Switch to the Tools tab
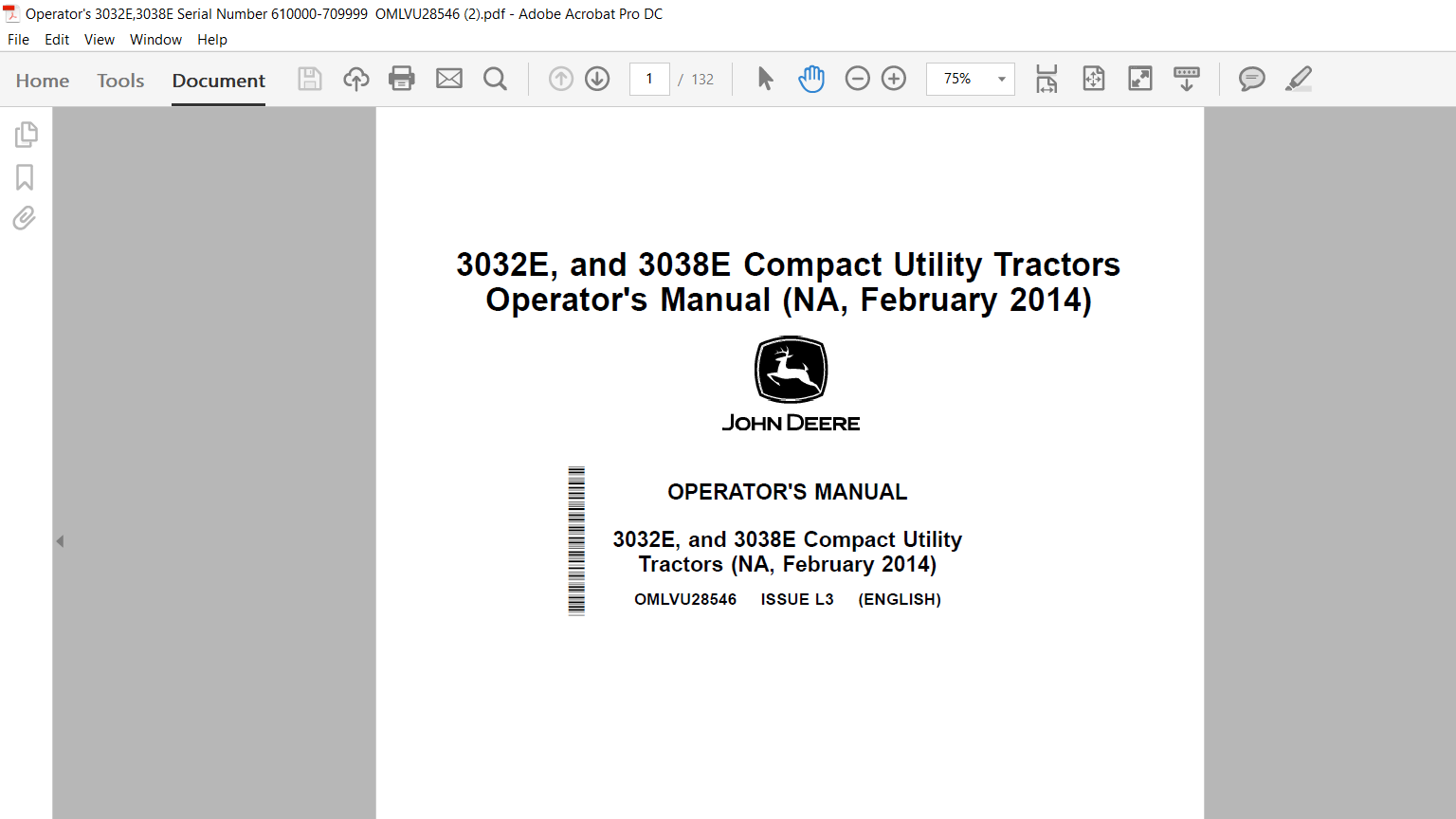Viewport: 1456px width, 819px height. (x=120, y=81)
